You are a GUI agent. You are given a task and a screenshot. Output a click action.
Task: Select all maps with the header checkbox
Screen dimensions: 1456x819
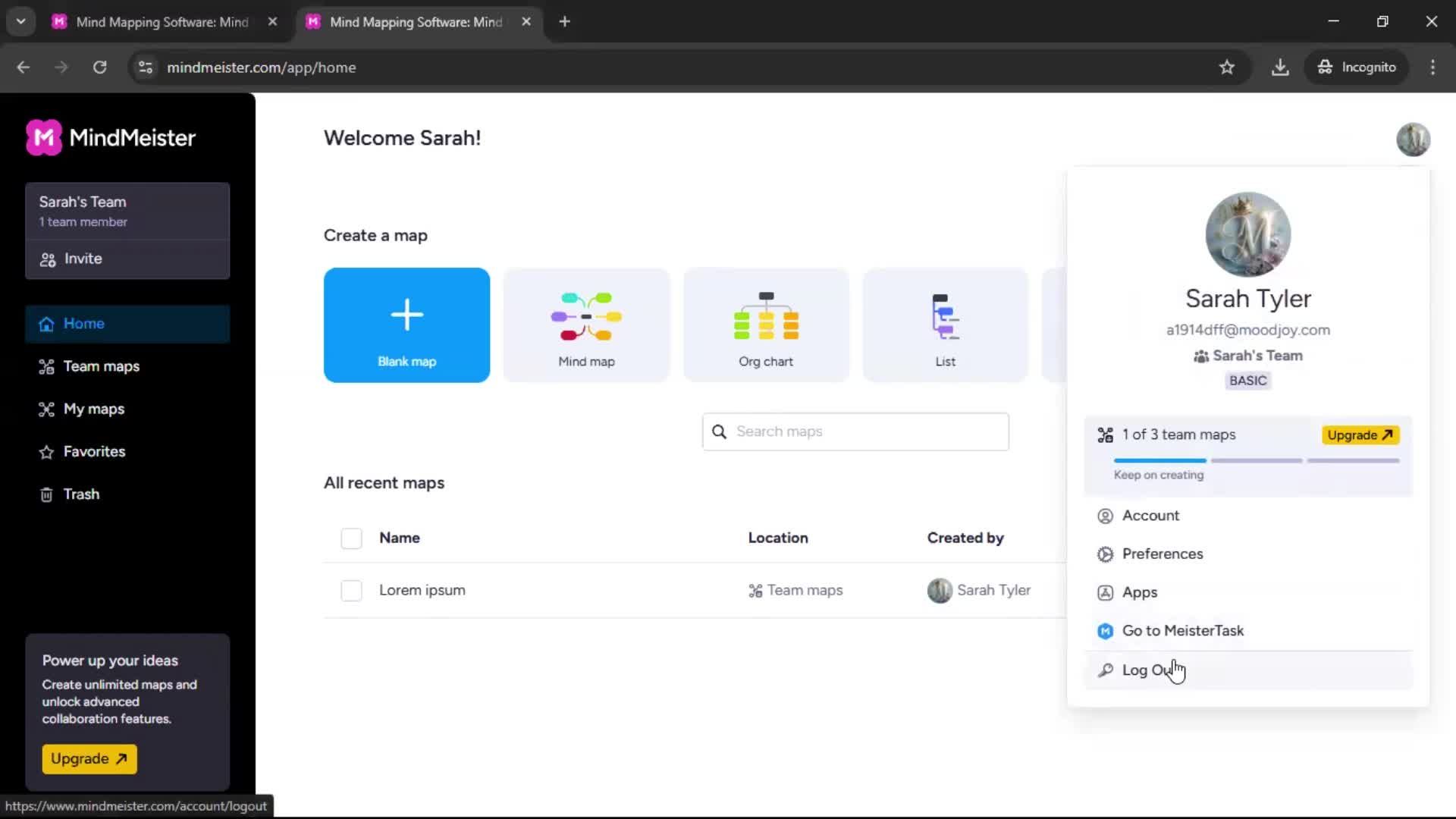coord(351,538)
